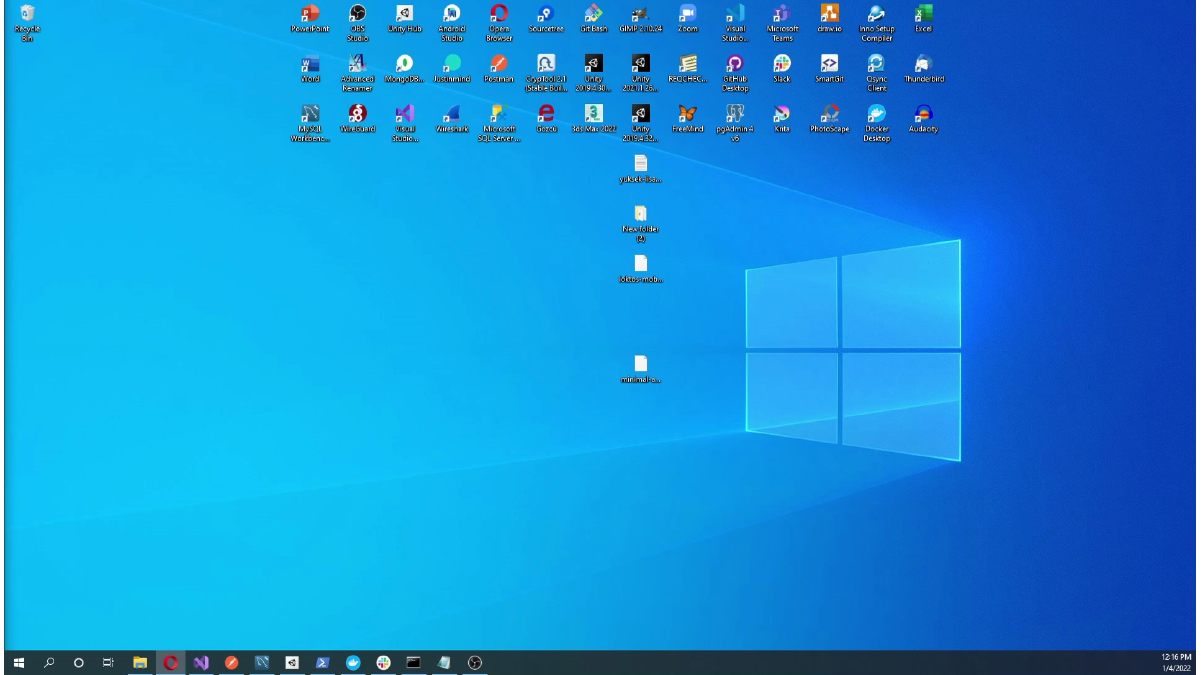
Task: Select the MongoDB desktop shortcut
Action: pyautogui.click(x=404, y=68)
